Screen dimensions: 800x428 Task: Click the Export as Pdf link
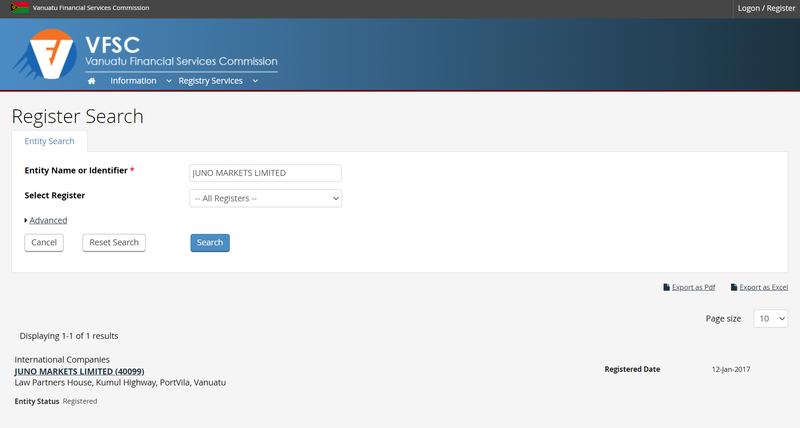coord(693,287)
